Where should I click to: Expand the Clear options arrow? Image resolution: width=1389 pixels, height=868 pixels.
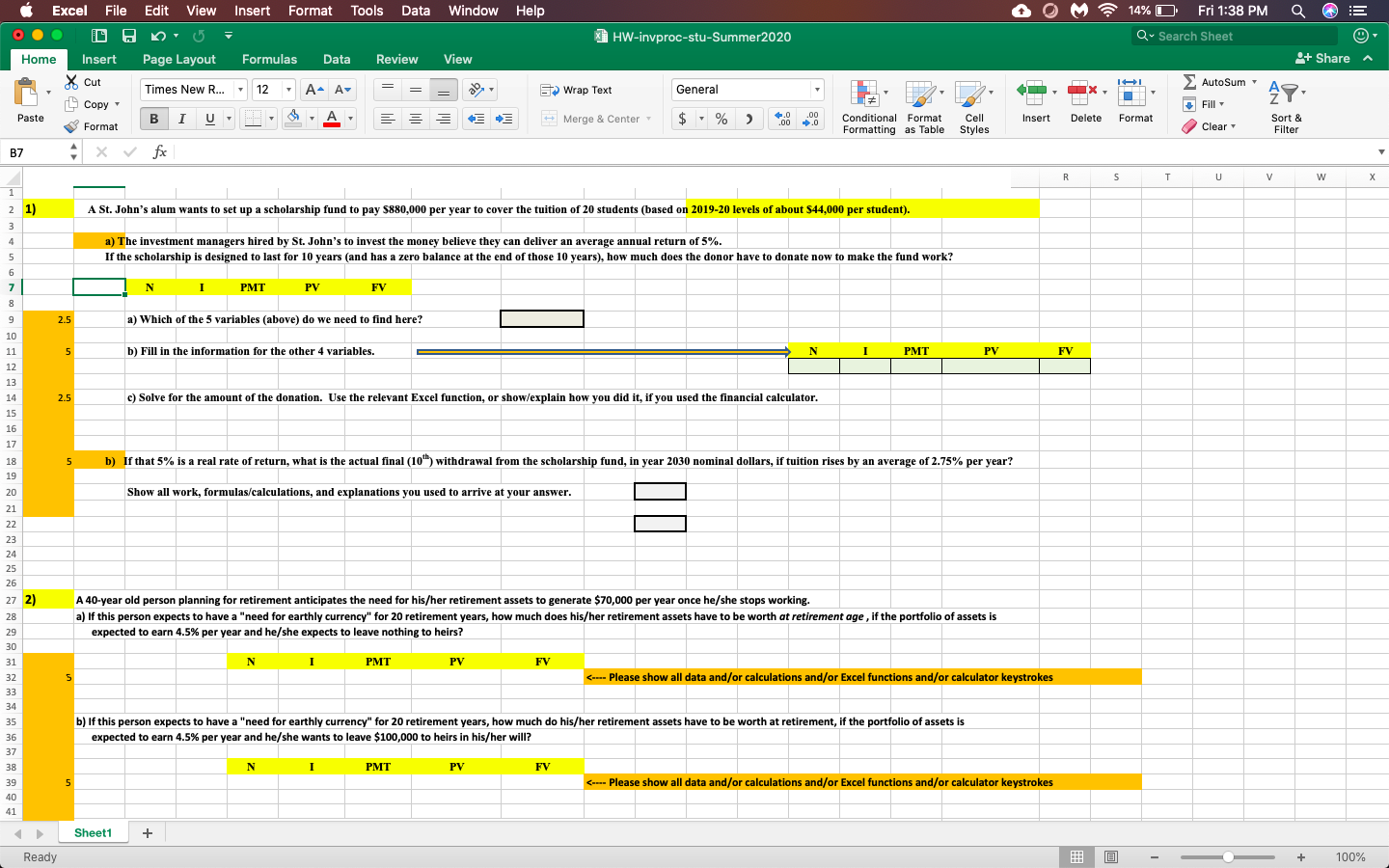[1233, 126]
